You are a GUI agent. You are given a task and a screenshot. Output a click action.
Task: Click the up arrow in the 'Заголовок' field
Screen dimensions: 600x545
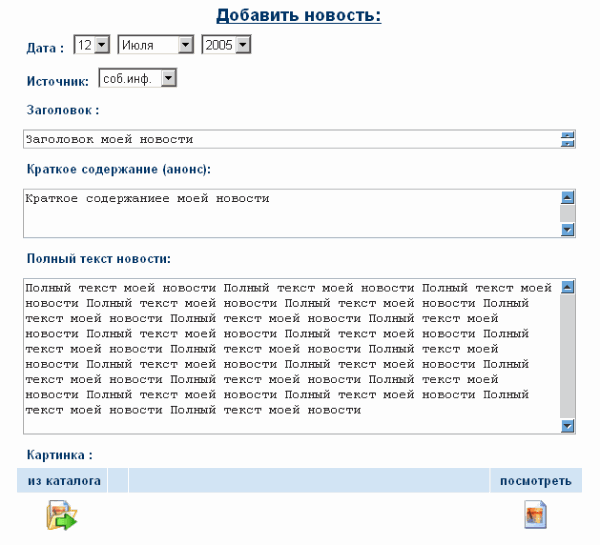click(567, 135)
